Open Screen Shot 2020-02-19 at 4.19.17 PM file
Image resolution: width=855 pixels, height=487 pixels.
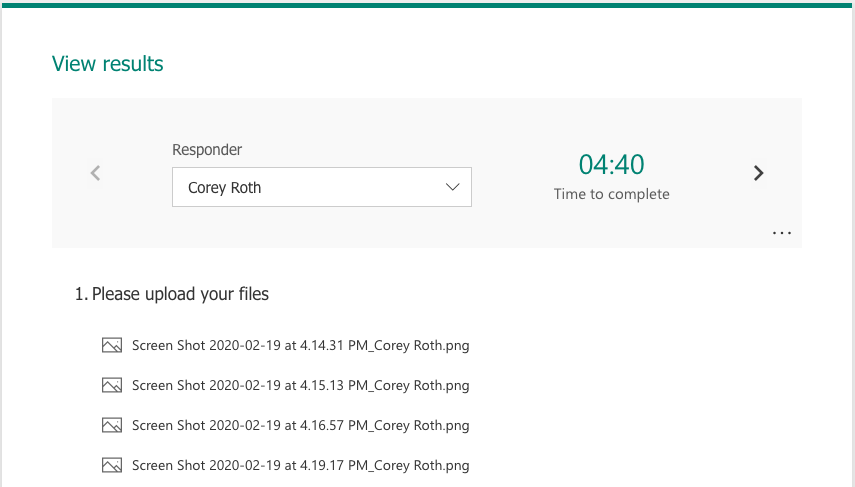pyautogui.click(x=300, y=465)
